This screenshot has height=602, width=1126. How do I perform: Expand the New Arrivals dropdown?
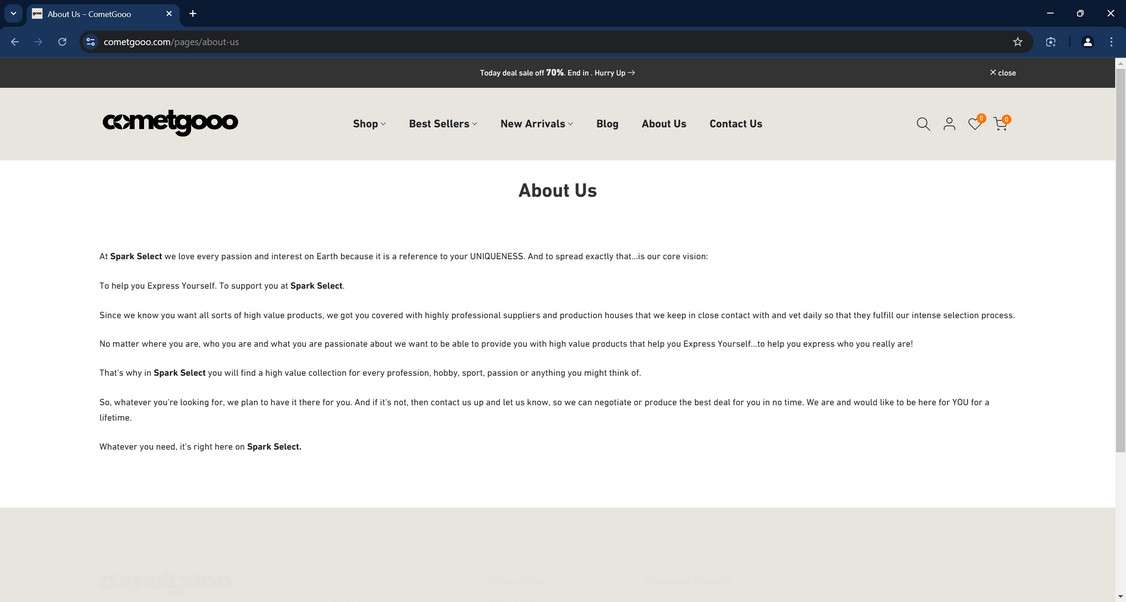click(536, 124)
